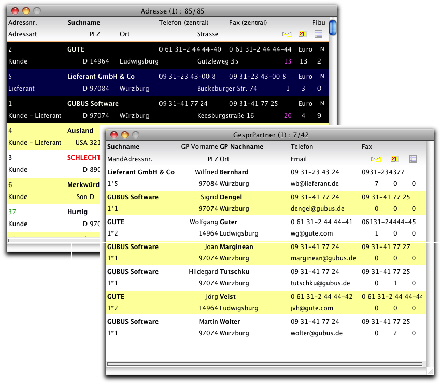This screenshot has width=448, height=388.
Task: Click Suchname column header in Adresse window
Action: tap(84, 23)
